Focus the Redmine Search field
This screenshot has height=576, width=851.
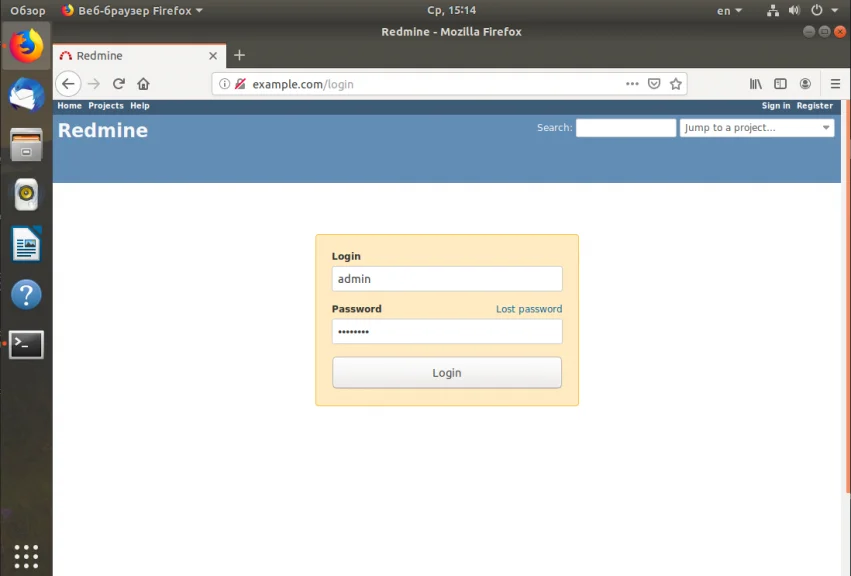(626, 128)
